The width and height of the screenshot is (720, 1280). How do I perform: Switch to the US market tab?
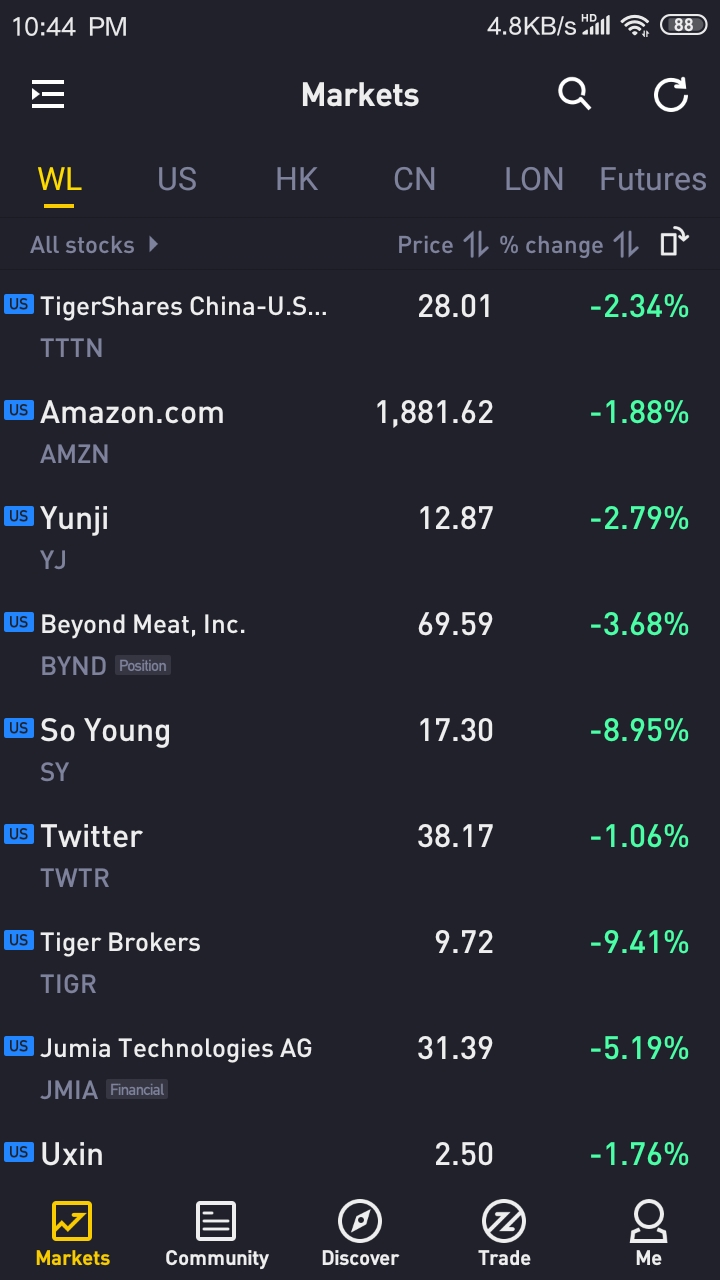[177, 179]
